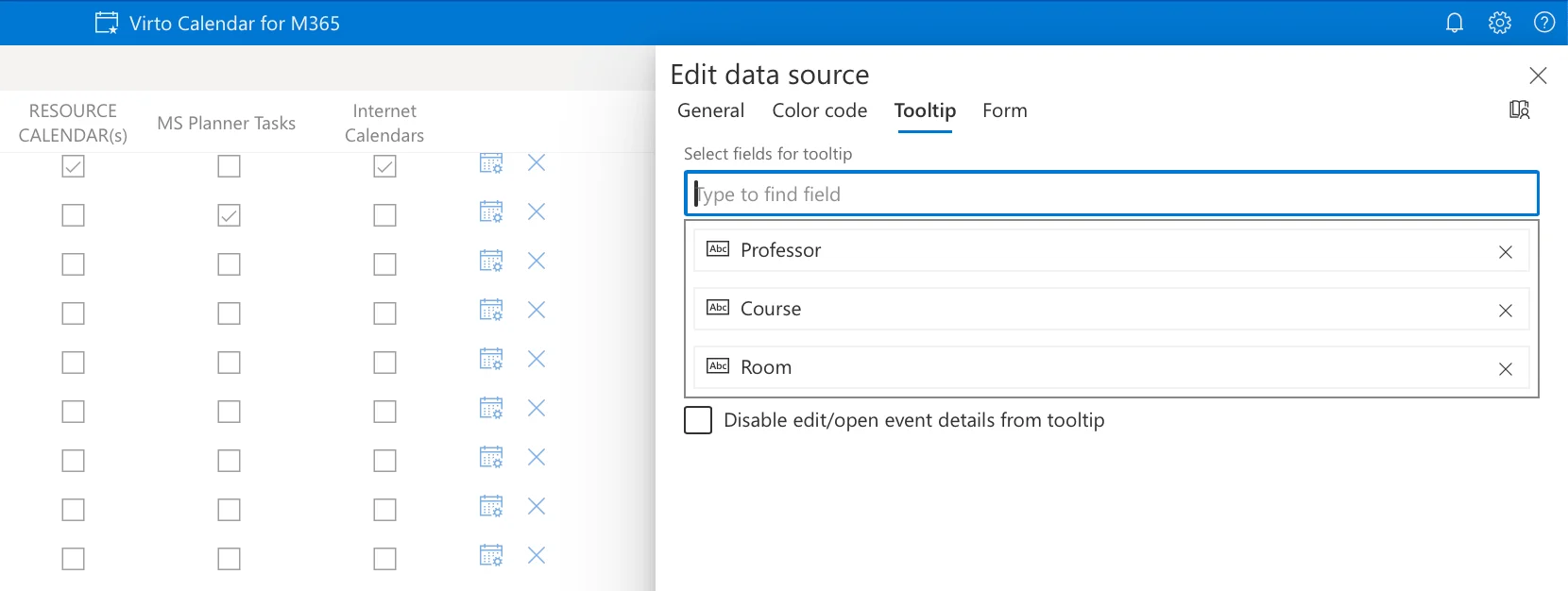Remove the Room field from the tooltip
1568x591 pixels.
pyautogui.click(x=1506, y=369)
